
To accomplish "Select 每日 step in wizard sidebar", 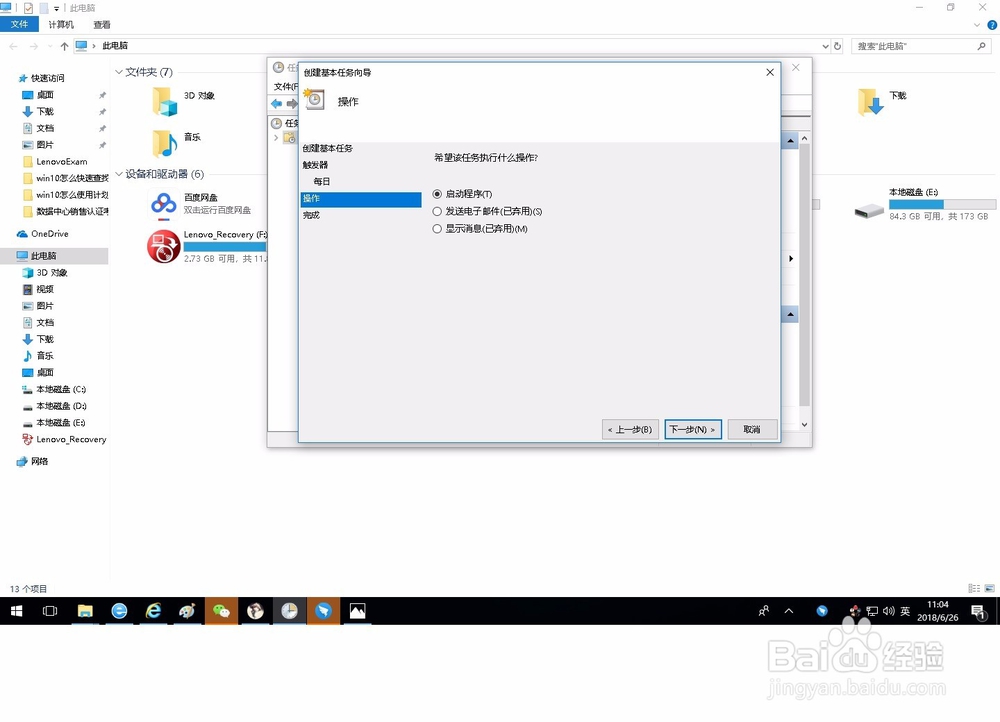I will tap(321, 181).
